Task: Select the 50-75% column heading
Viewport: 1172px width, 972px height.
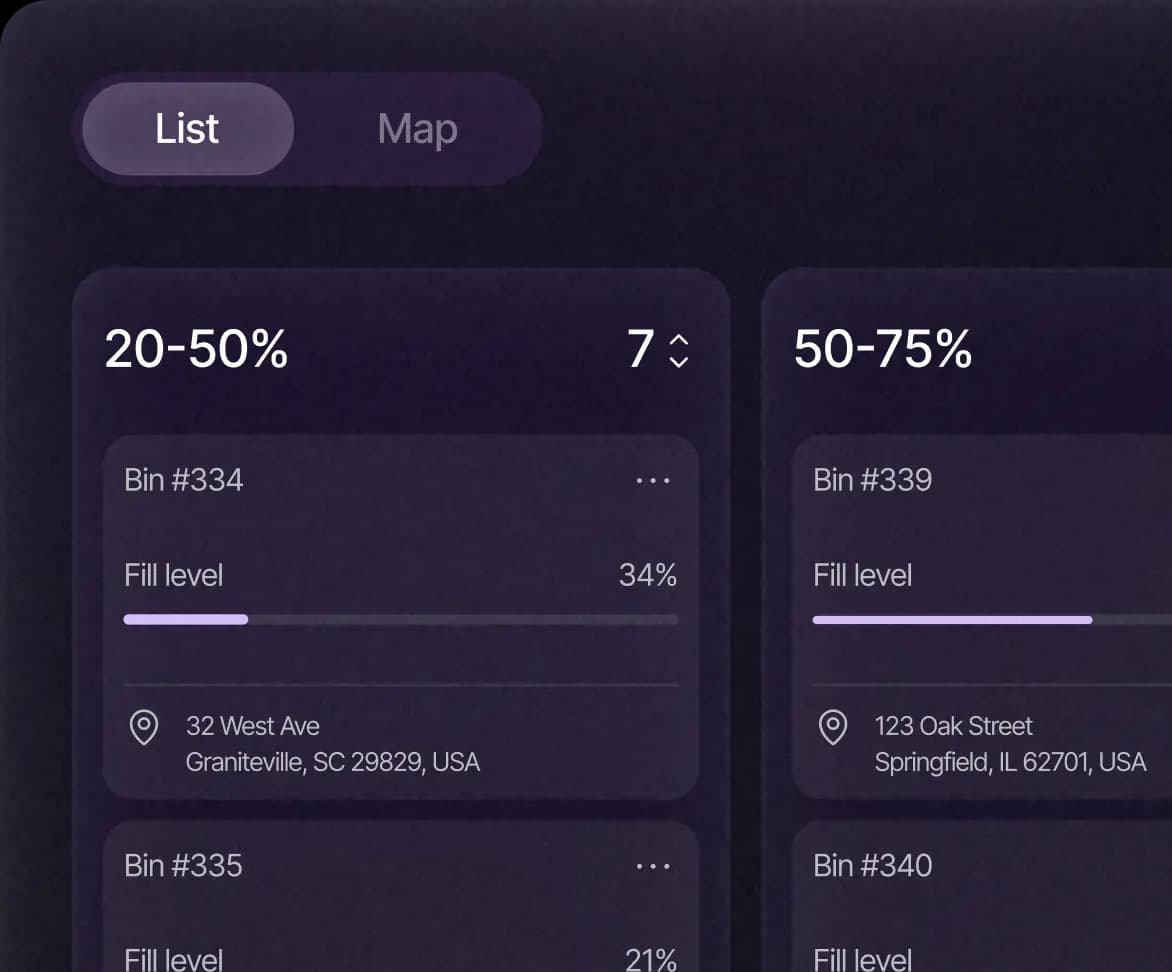Action: click(x=883, y=350)
